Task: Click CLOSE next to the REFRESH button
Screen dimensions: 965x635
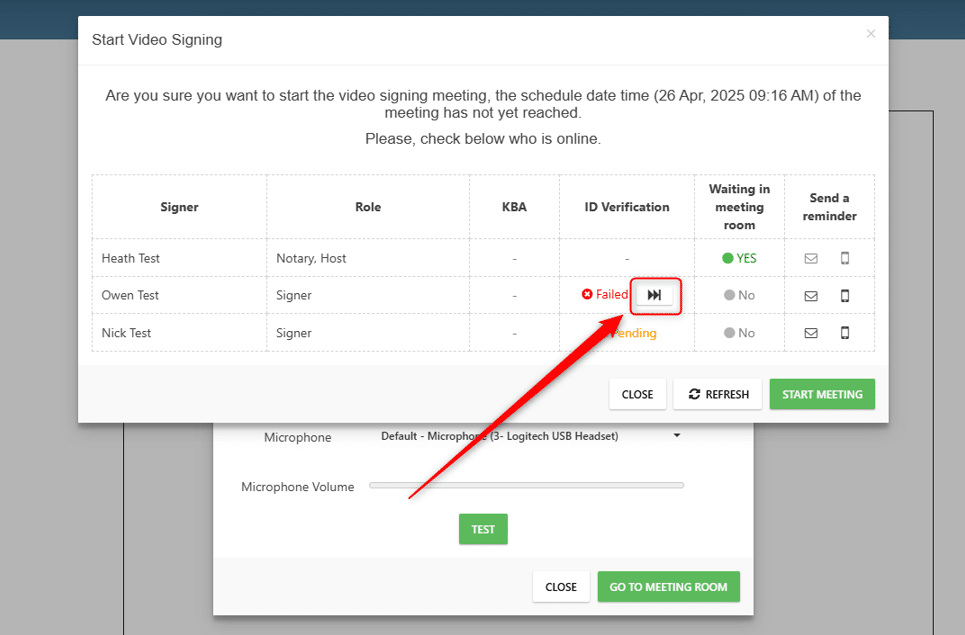Action: [x=637, y=394]
